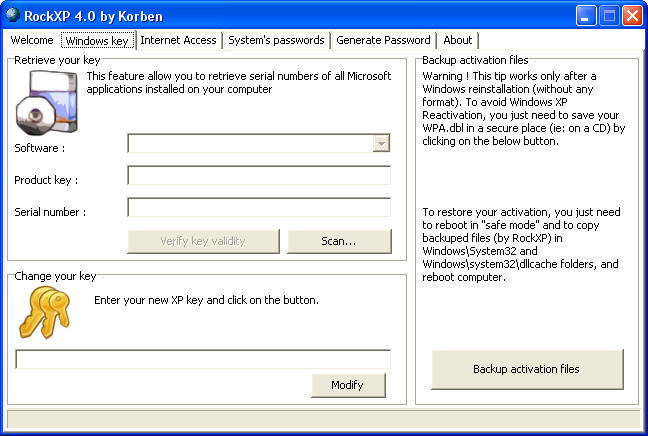Screen dimensions: 648x436
Task: Focus the Serial number field
Action: 259,207
